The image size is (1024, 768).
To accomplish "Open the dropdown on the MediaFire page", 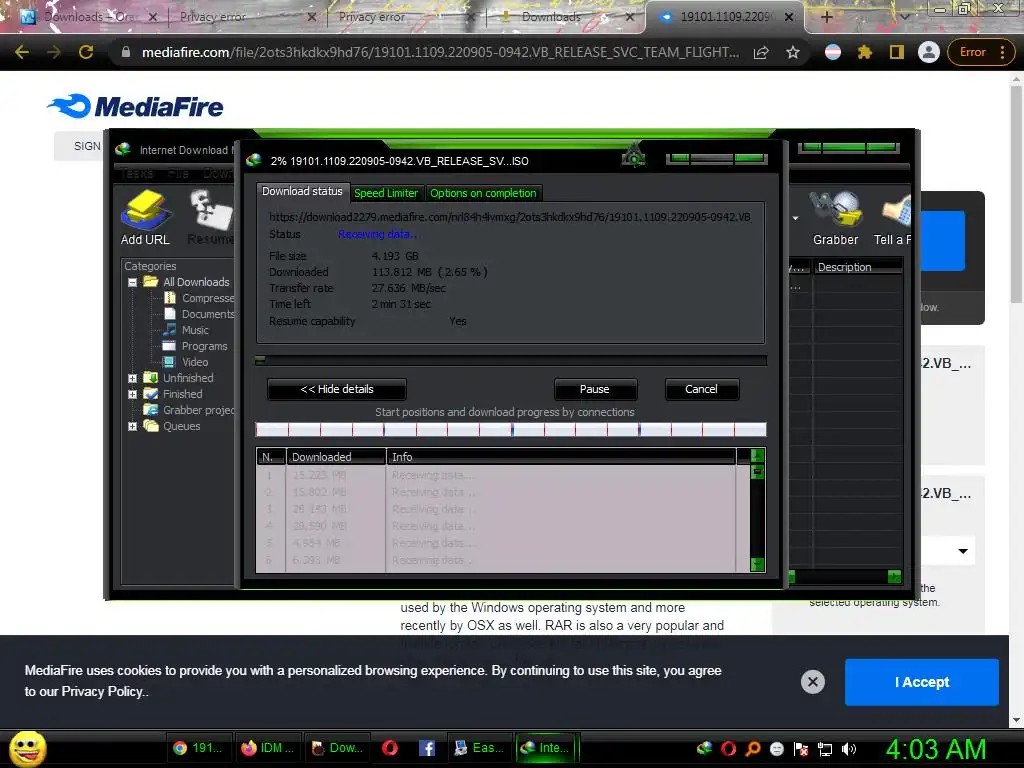I will click(963, 551).
